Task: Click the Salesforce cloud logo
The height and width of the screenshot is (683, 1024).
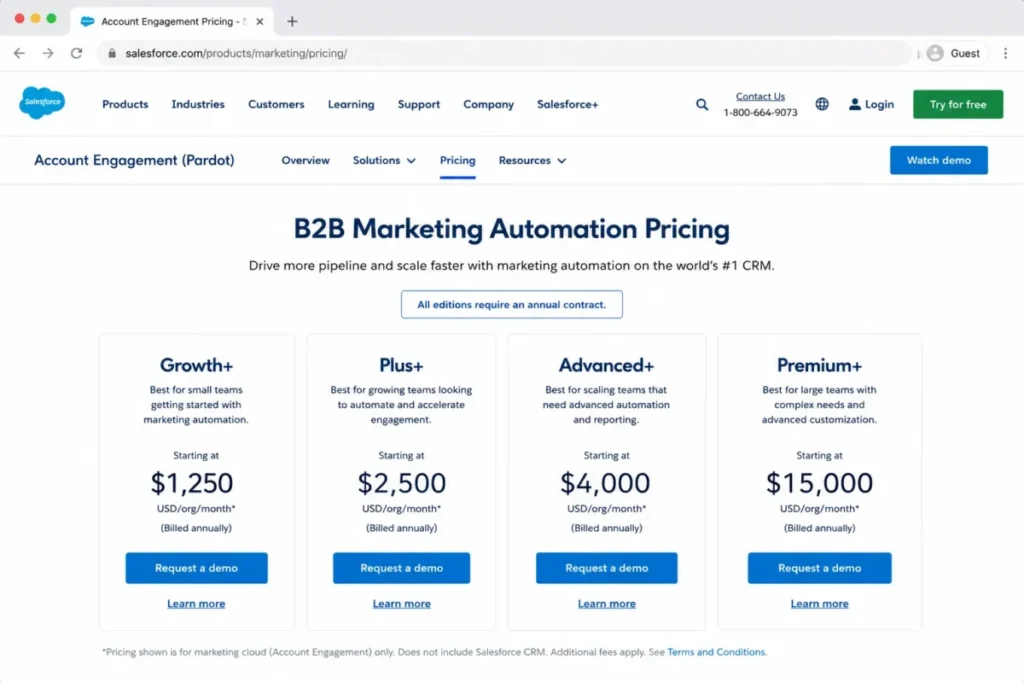Action: pyautogui.click(x=42, y=103)
